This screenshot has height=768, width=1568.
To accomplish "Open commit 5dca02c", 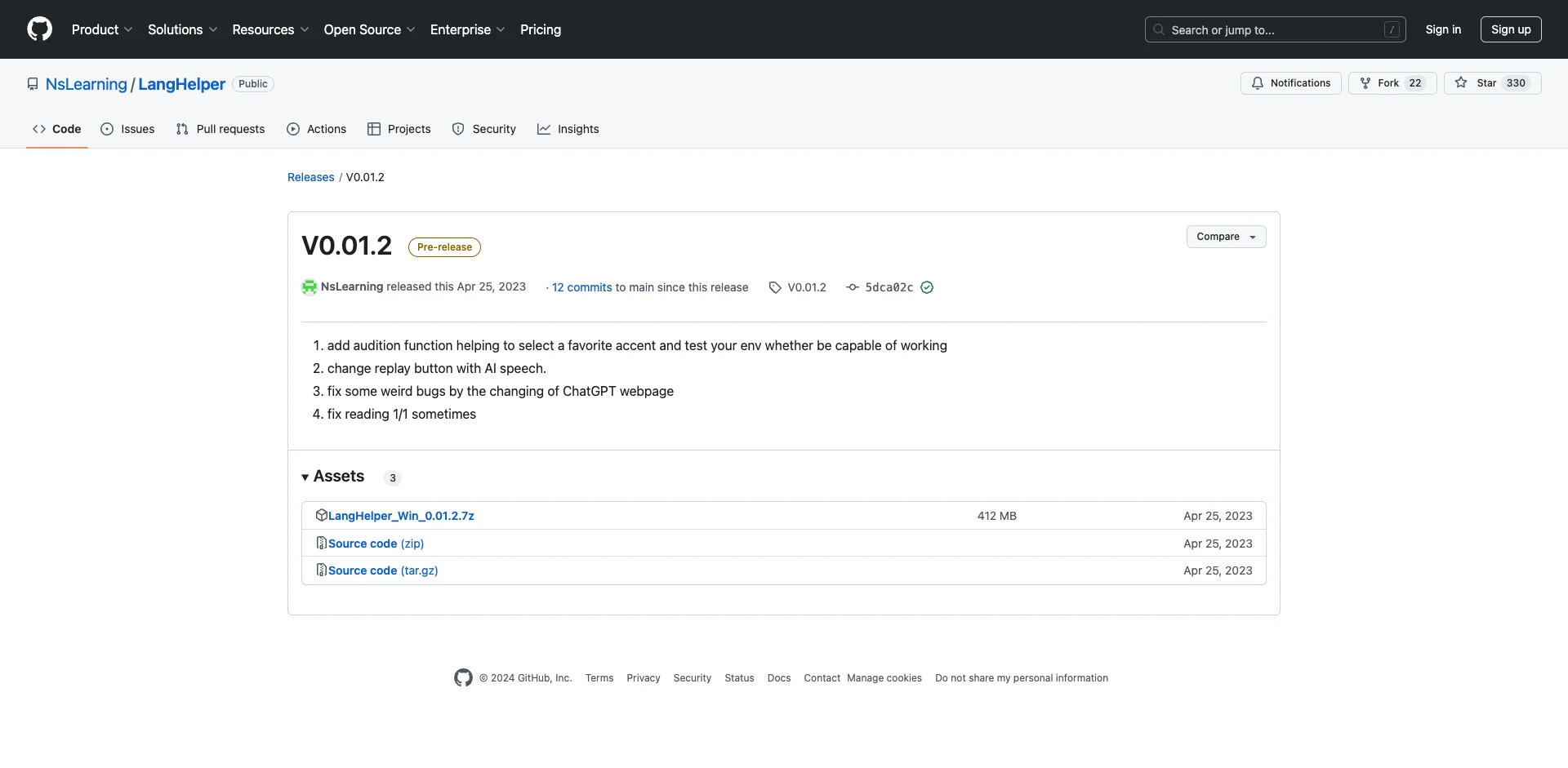I will 889,287.
